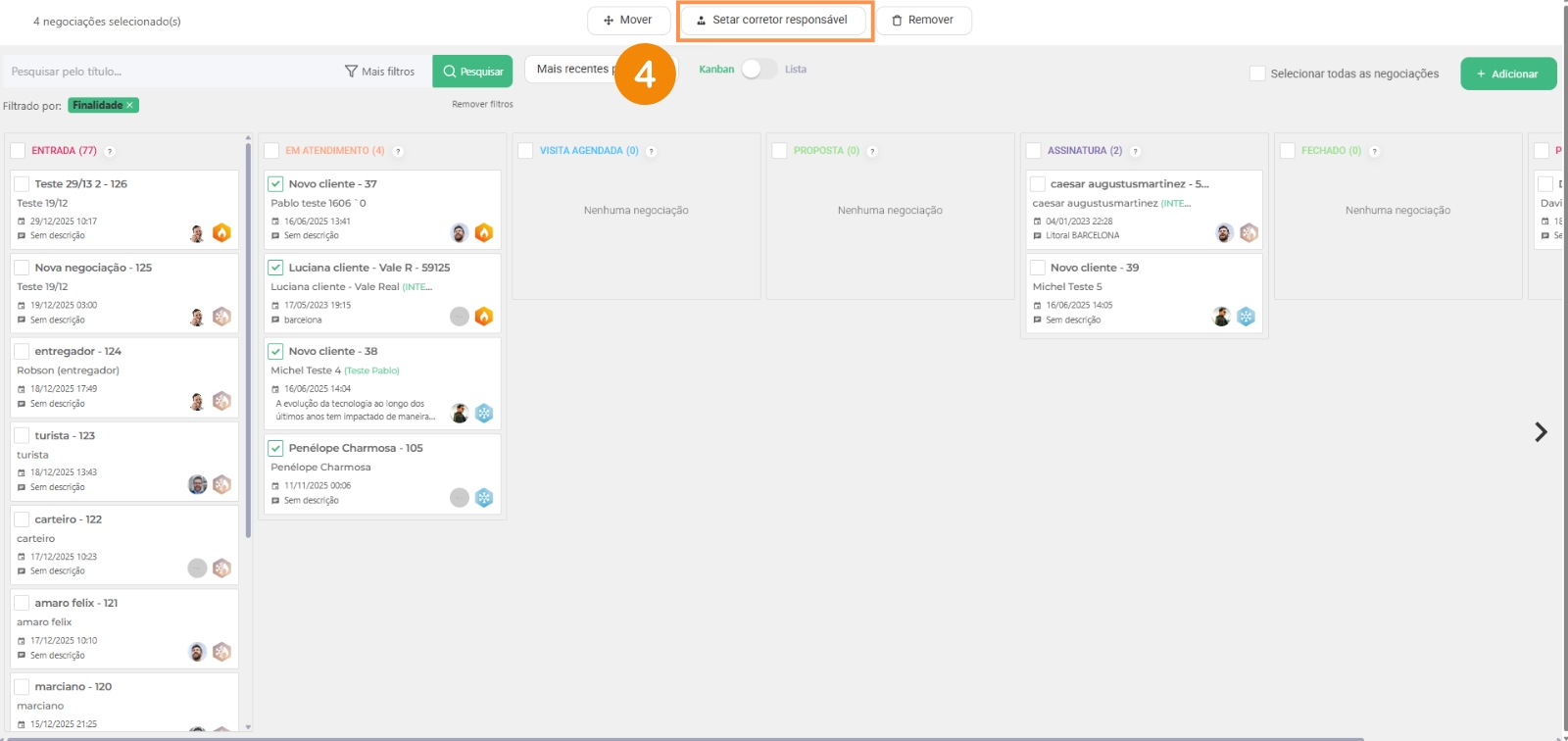Click the 'Remover filtros' link
This screenshot has height=741, width=1568.
point(482,104)
